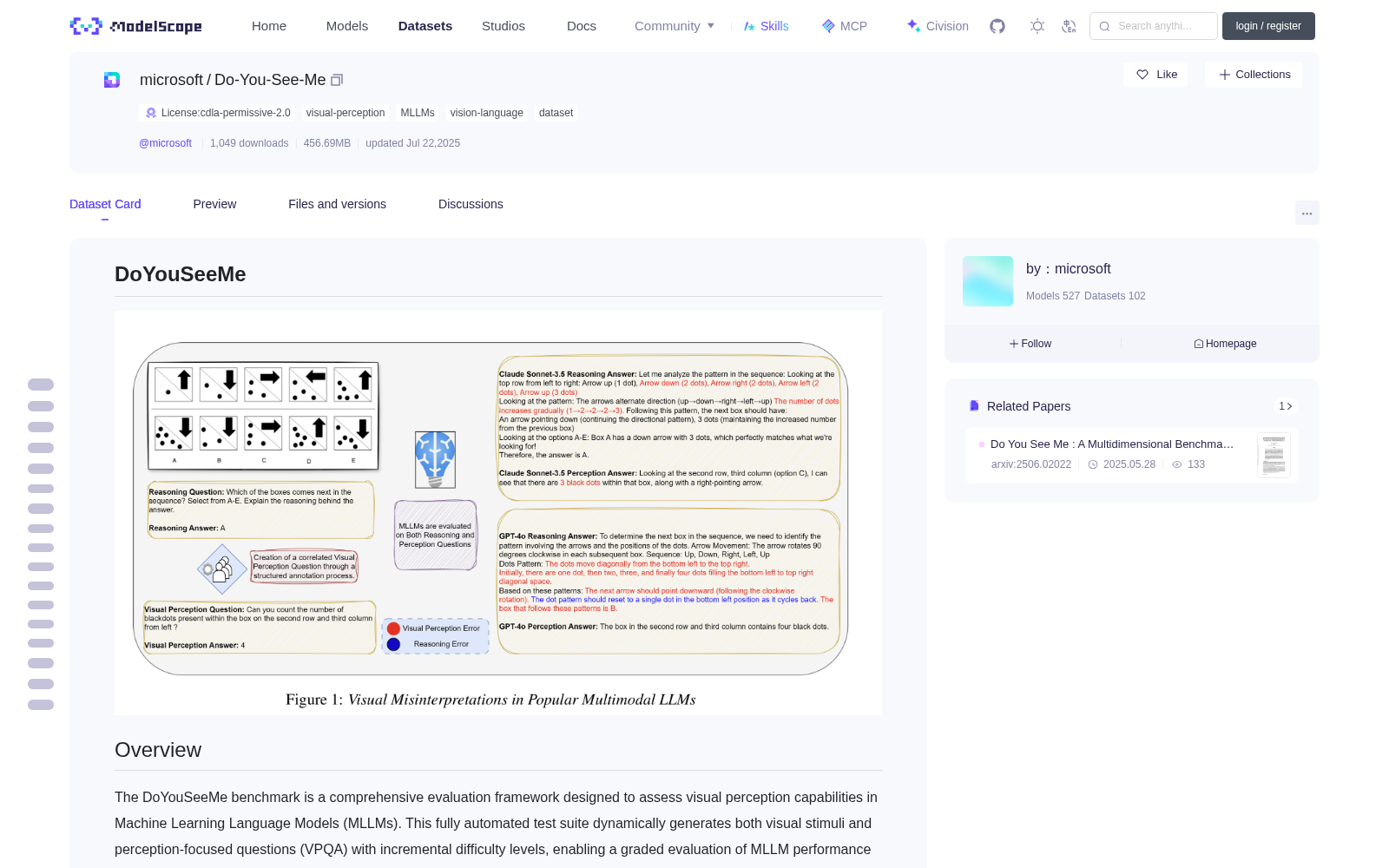Click the paper date 2025.05.28
The width and height of the screenshot is (1389, 868).
[1129, 464]
